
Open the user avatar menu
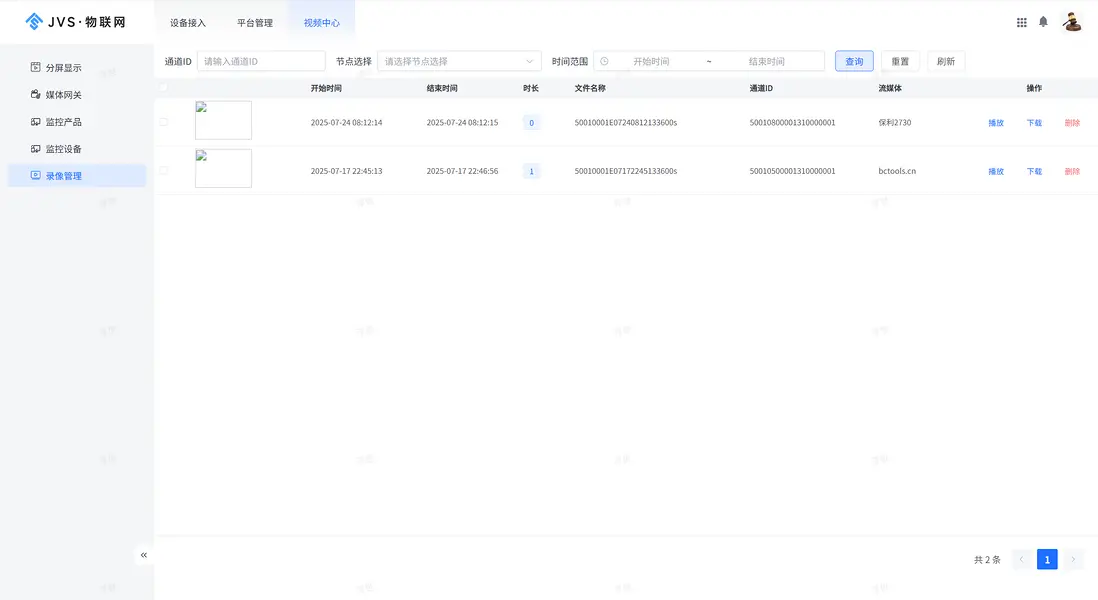point(1071,22)
